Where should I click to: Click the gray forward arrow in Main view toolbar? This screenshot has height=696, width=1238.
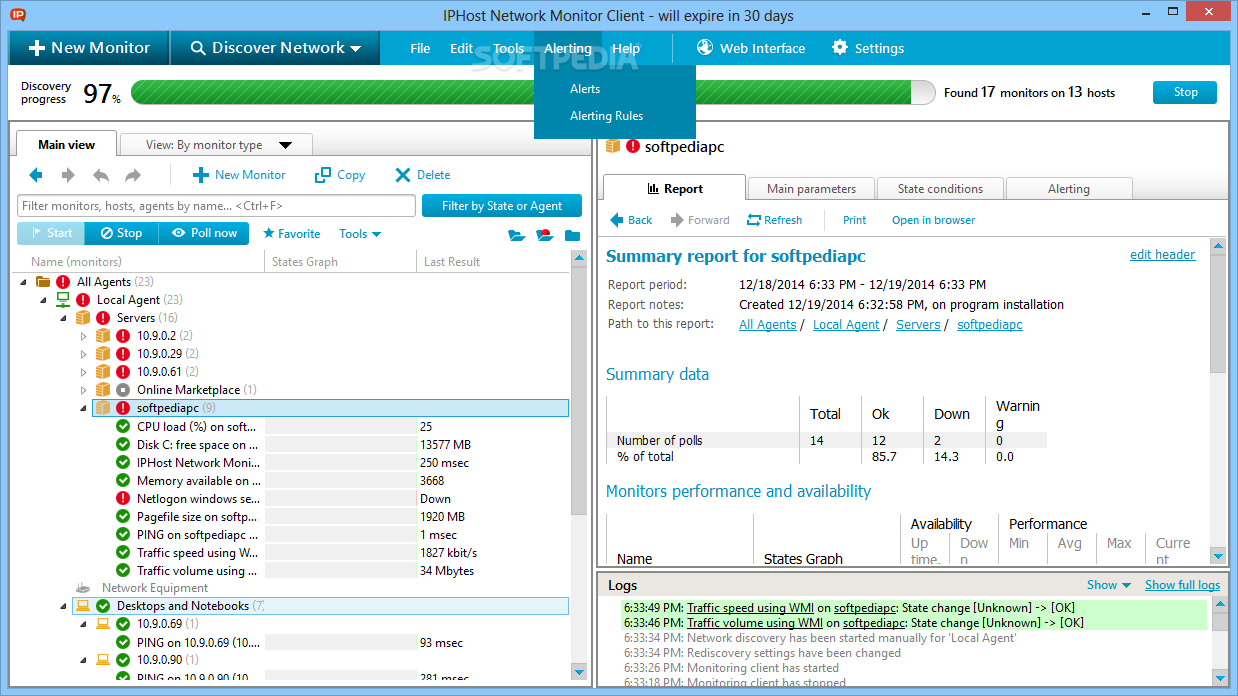(x=68, y=175)
